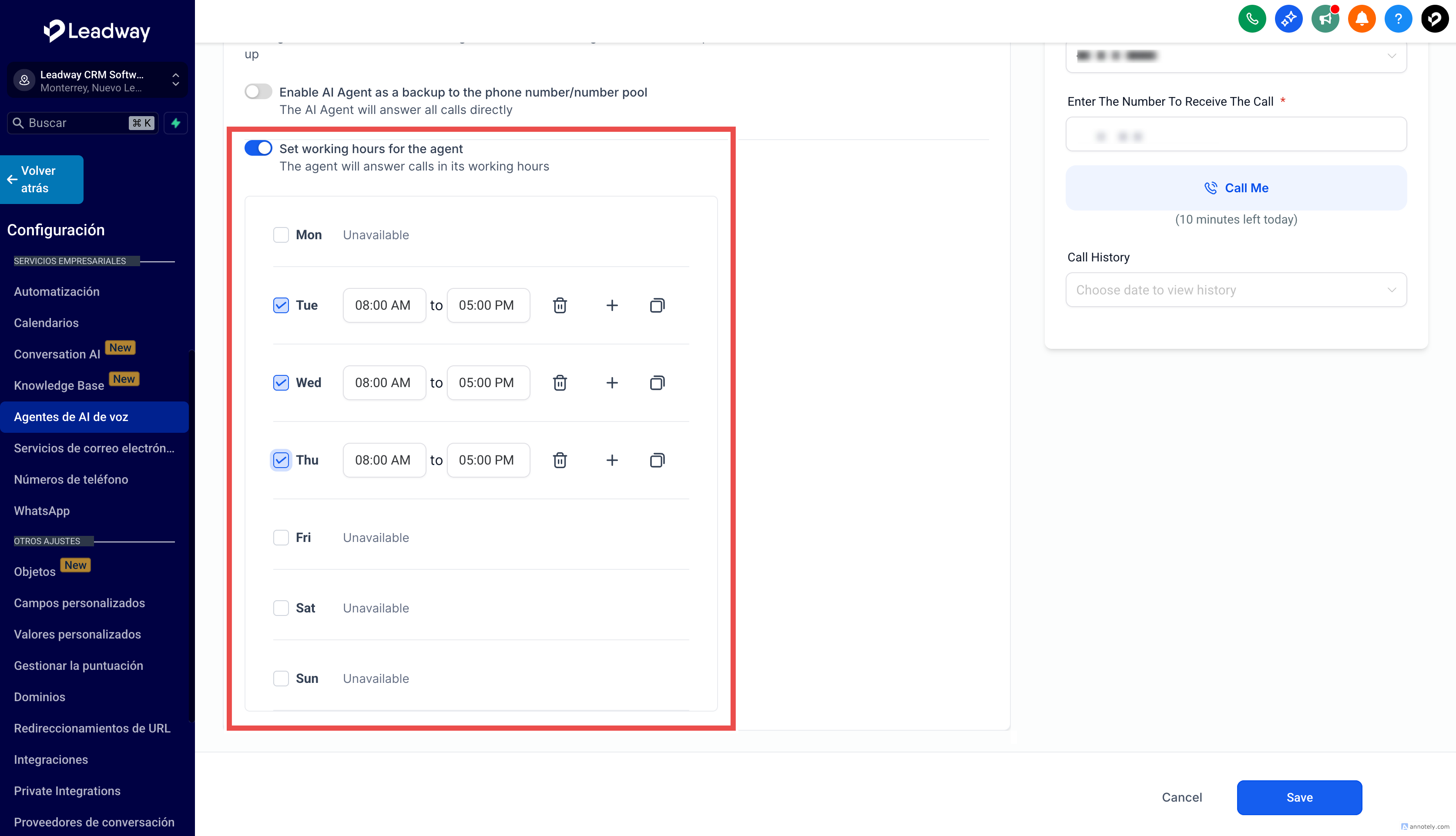Copy Thursday's hours using duplicate icon
The height and width of the screenshot is (836, 1456).
click(657, 461)
